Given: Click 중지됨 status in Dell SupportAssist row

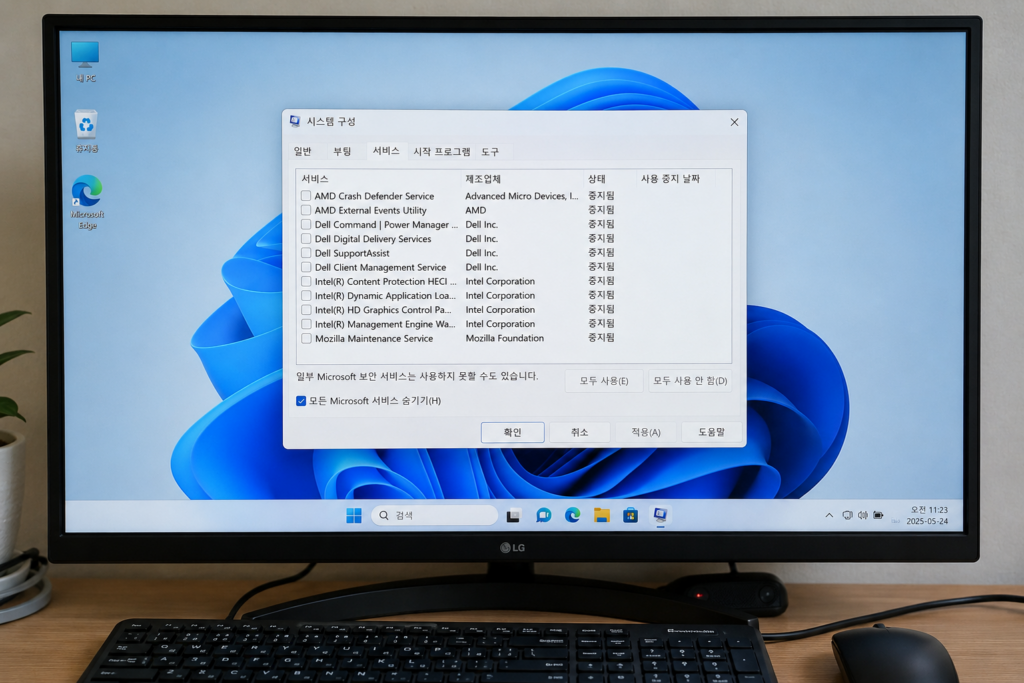Looking at the screenshot, I should pos(601,252).
